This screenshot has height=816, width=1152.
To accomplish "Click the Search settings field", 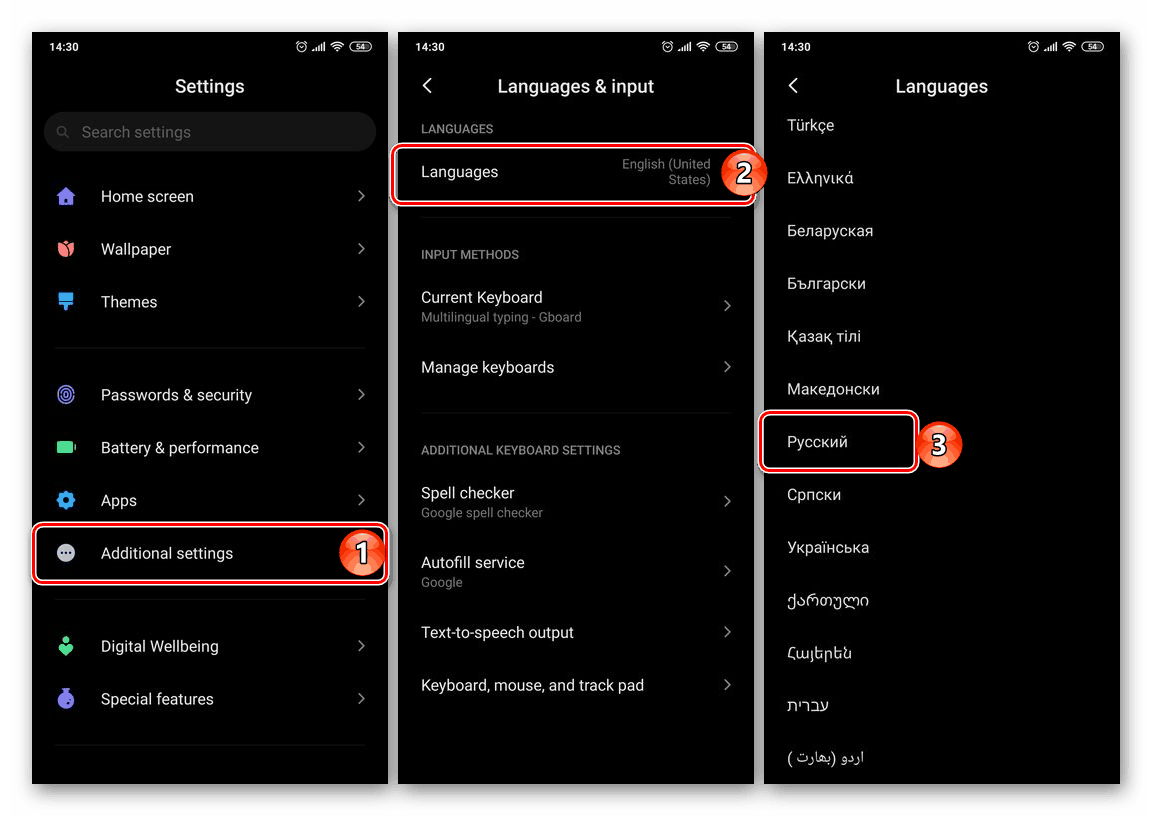I will pyautogui.click(x=210, y=132).
